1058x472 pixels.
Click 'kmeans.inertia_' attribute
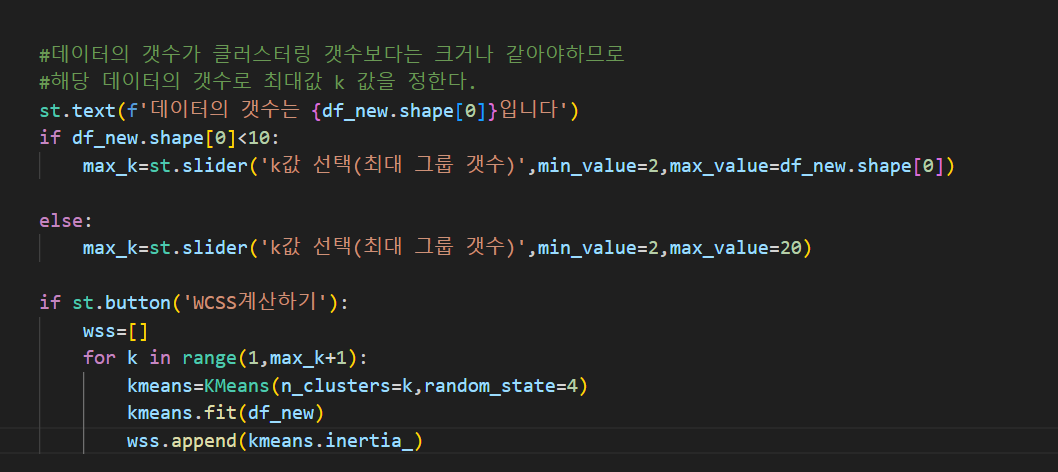pos(330,441)
